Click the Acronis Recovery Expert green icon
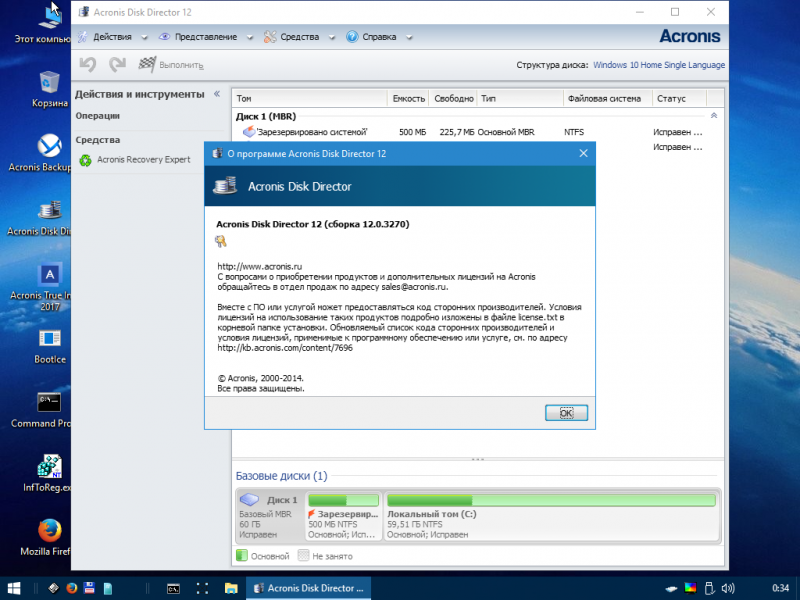 pos(85,160)
